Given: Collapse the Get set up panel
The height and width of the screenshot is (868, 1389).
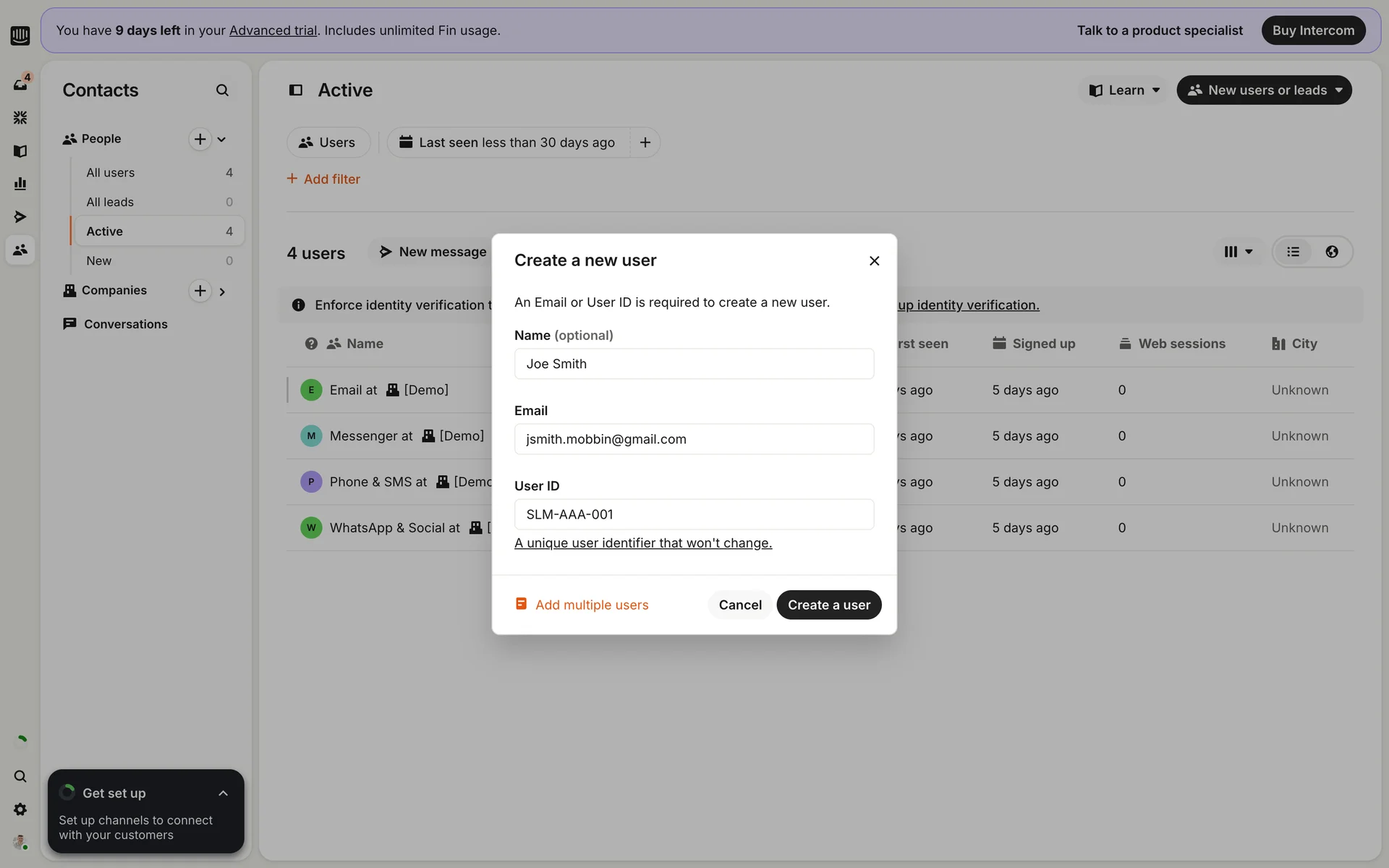Looking at the screenshot, I should (223, 793).
